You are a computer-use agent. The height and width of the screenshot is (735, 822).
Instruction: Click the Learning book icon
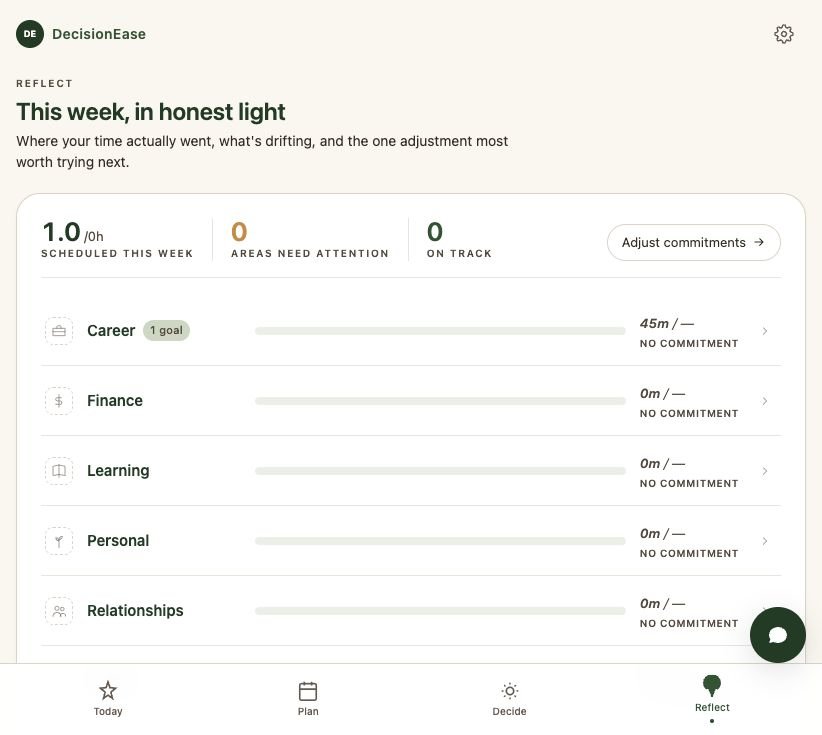click(59, 471)
